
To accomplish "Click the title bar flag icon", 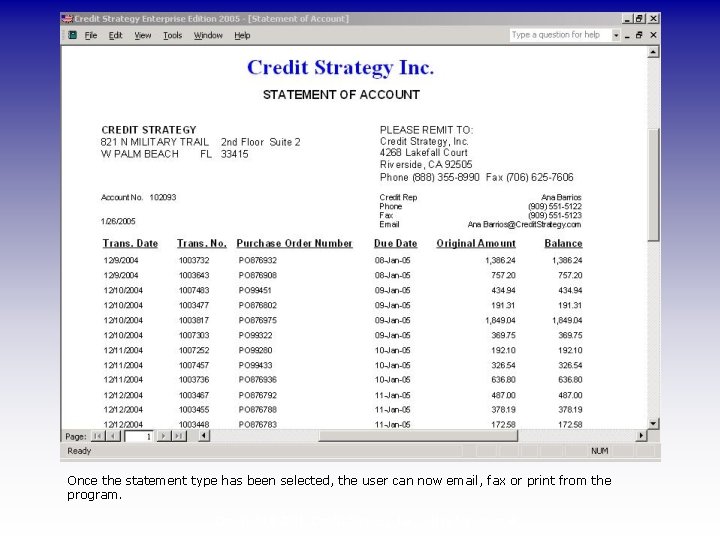I will tap(67, 18).
